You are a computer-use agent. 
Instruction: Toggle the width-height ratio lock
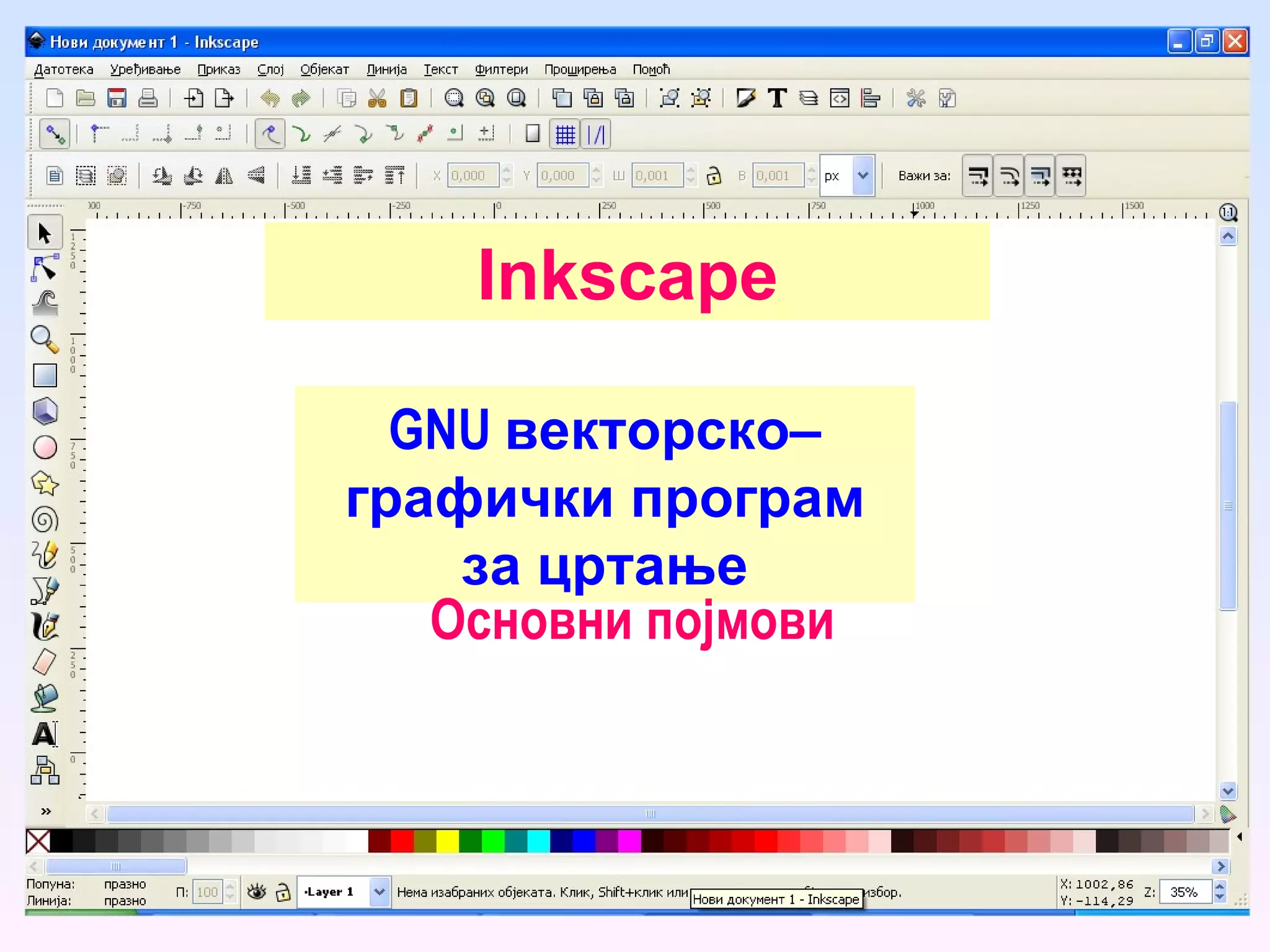click(x=714, y=176)
